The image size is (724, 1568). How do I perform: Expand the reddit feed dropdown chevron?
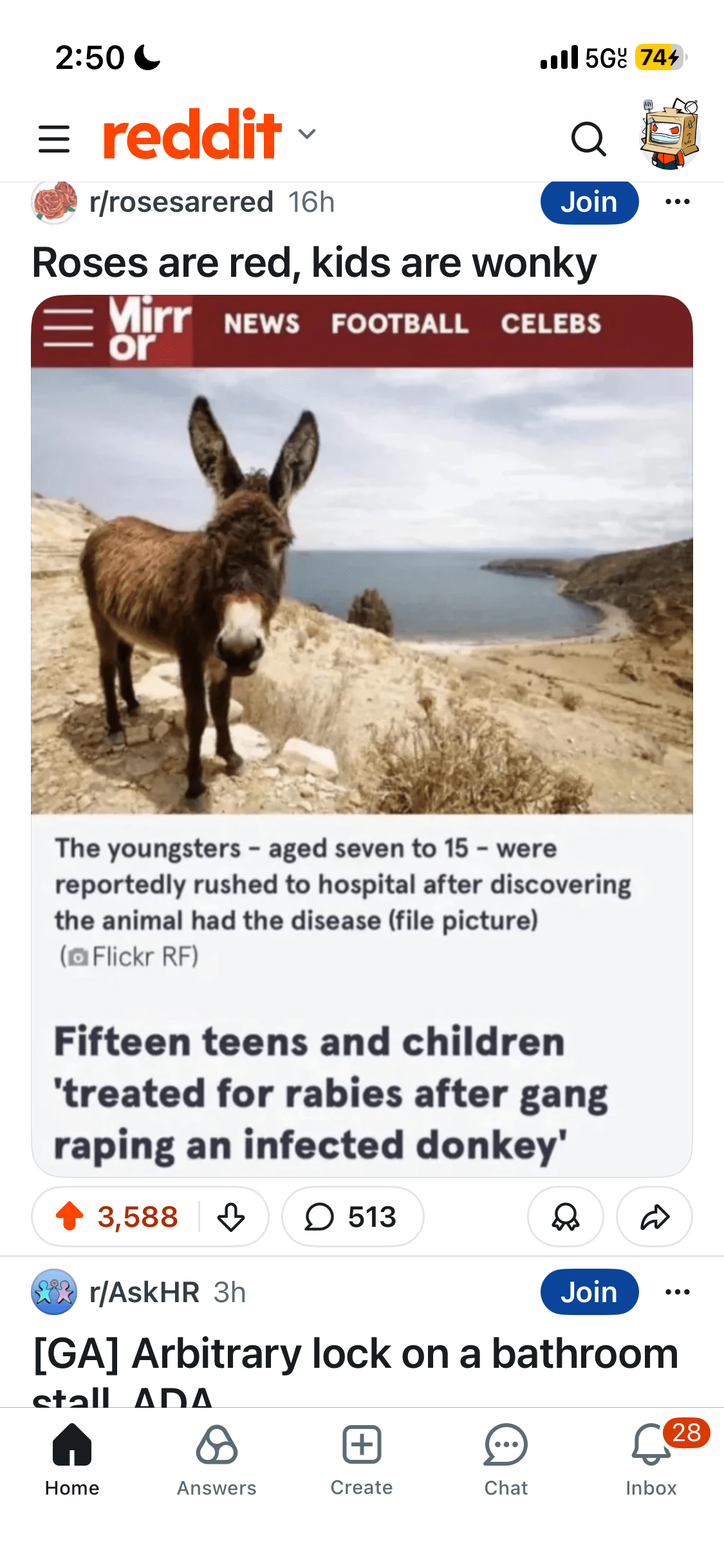coord(307,134)
